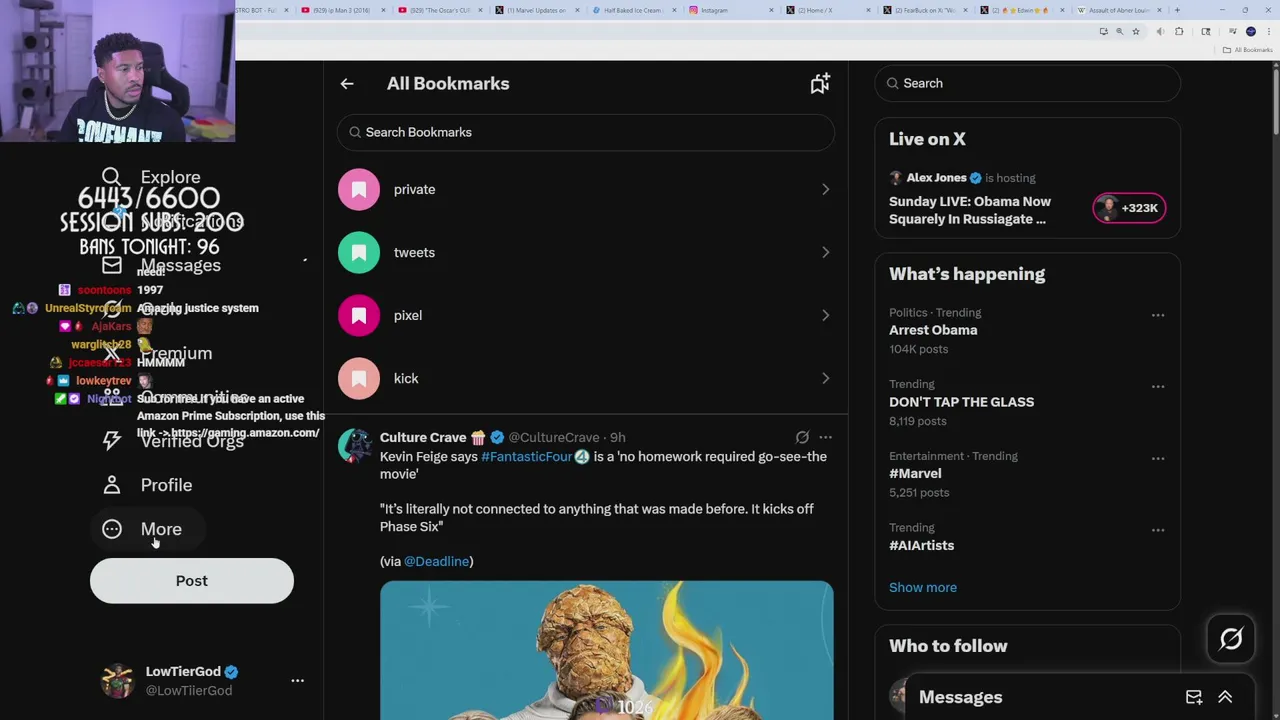Open the Culture Crave profile name
Screen dimensions: 1280x720
pyautogui.click(x=423, y=437)
